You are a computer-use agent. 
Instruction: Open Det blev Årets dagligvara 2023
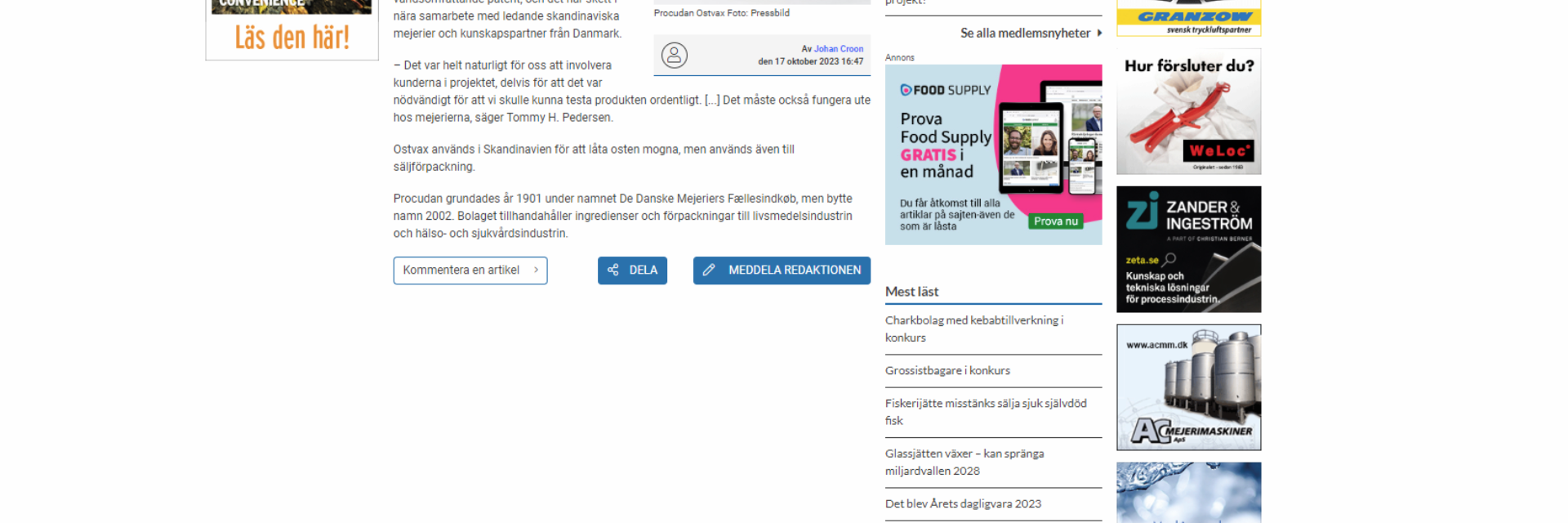point(963,503)
